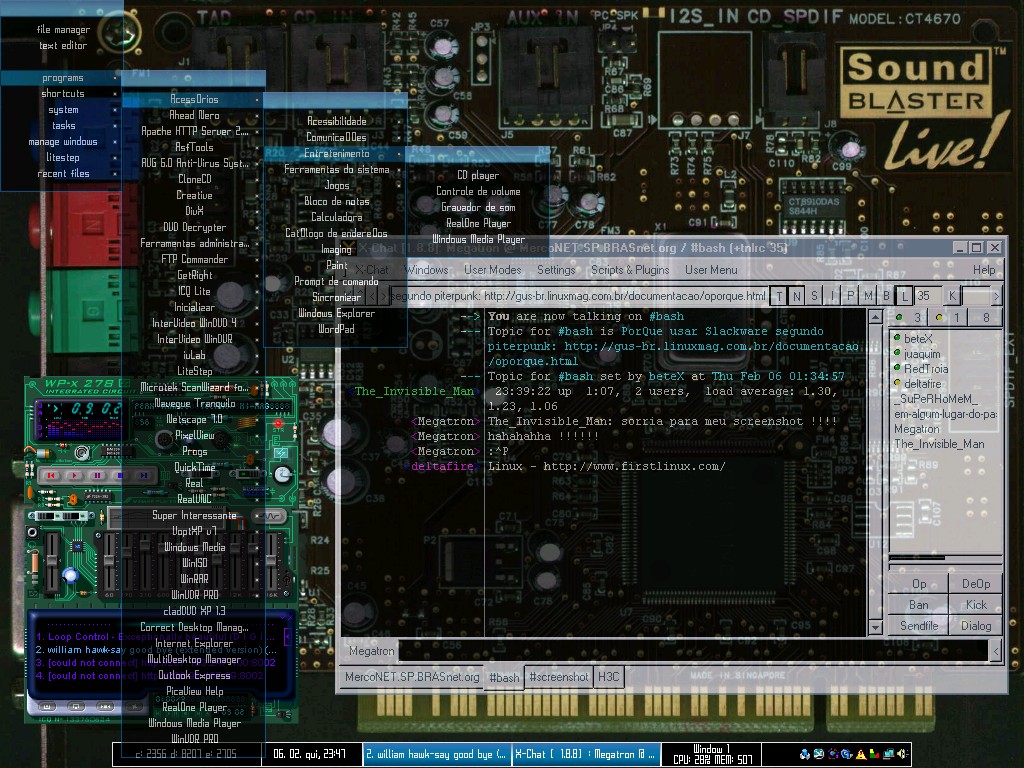
Task: Toggle channel limit L button
Action: (904, 296)
